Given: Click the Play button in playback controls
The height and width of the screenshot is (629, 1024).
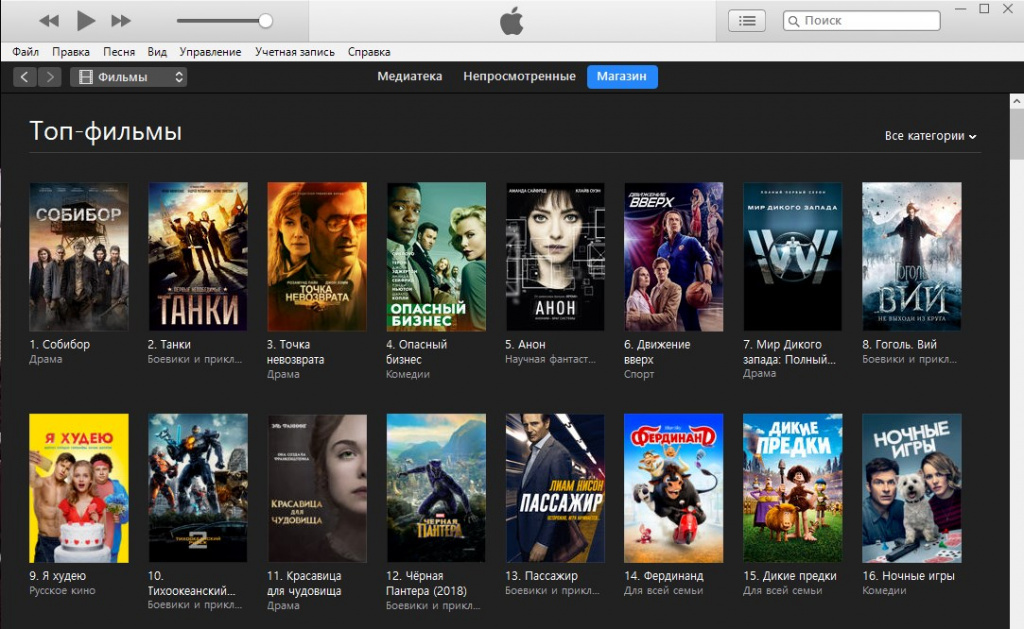Looking at the screenshot, I should click(x=86, y=21).
